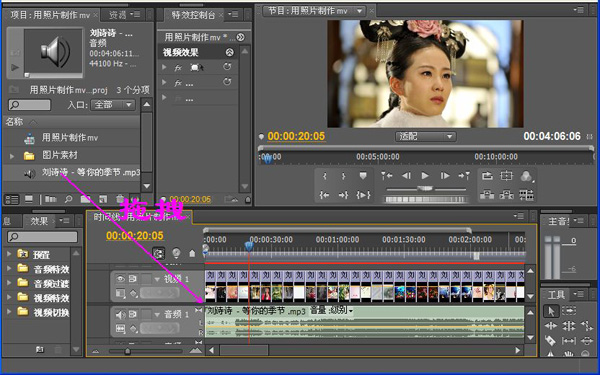Viewport: 600px width, 375px height.
Task: Select the Track Select tool
Action: [569, 311]
